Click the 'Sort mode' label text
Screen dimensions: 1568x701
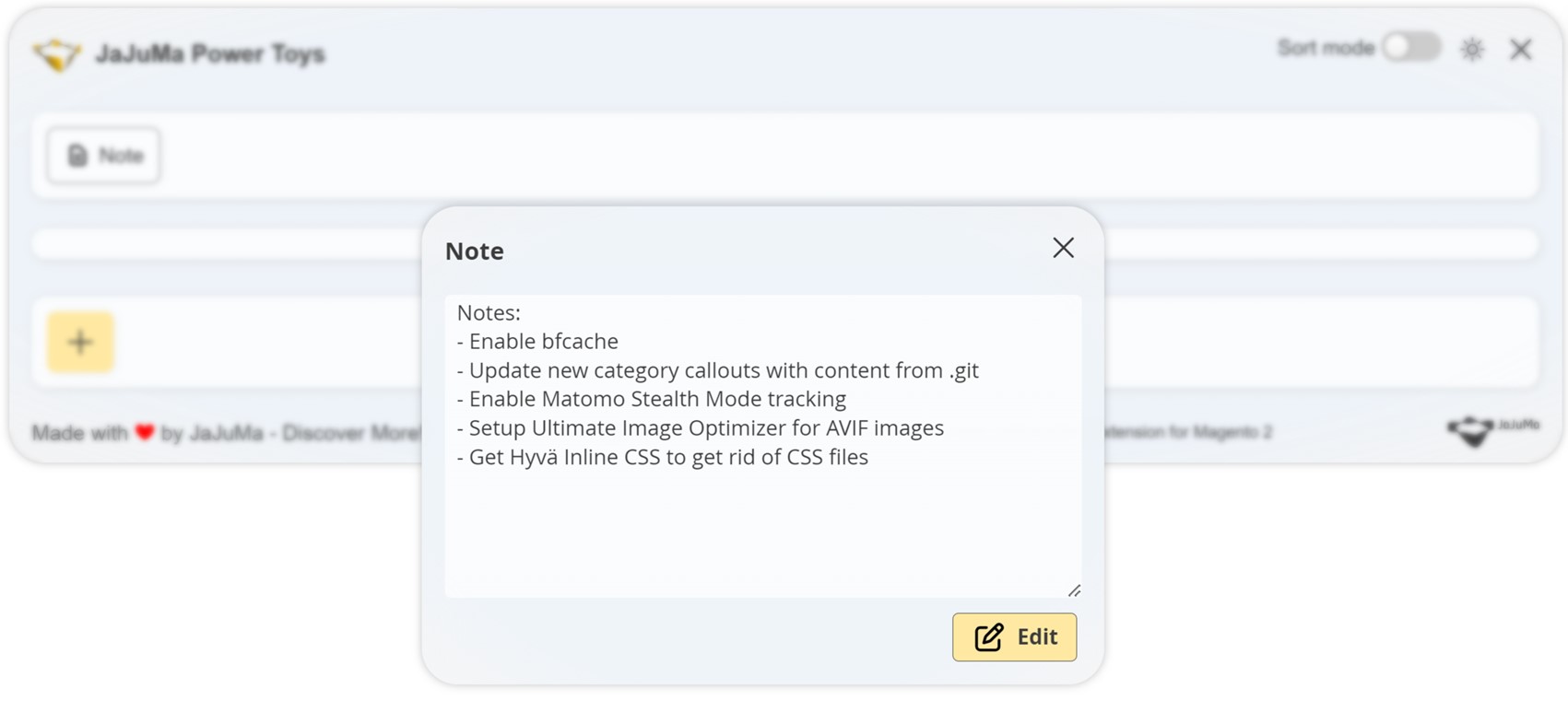1325,48
